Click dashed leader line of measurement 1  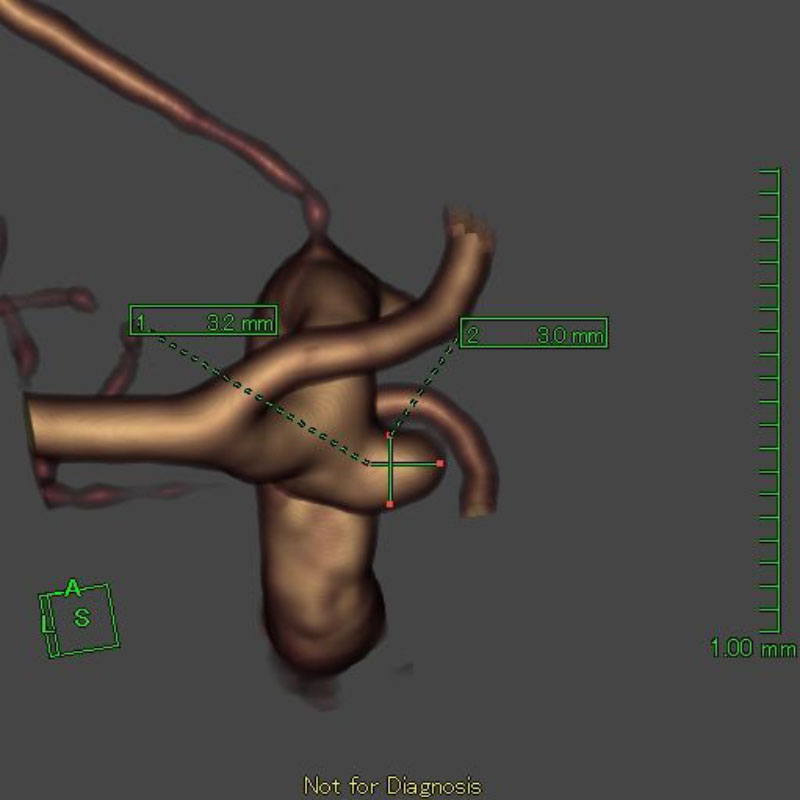pos(260,398)
